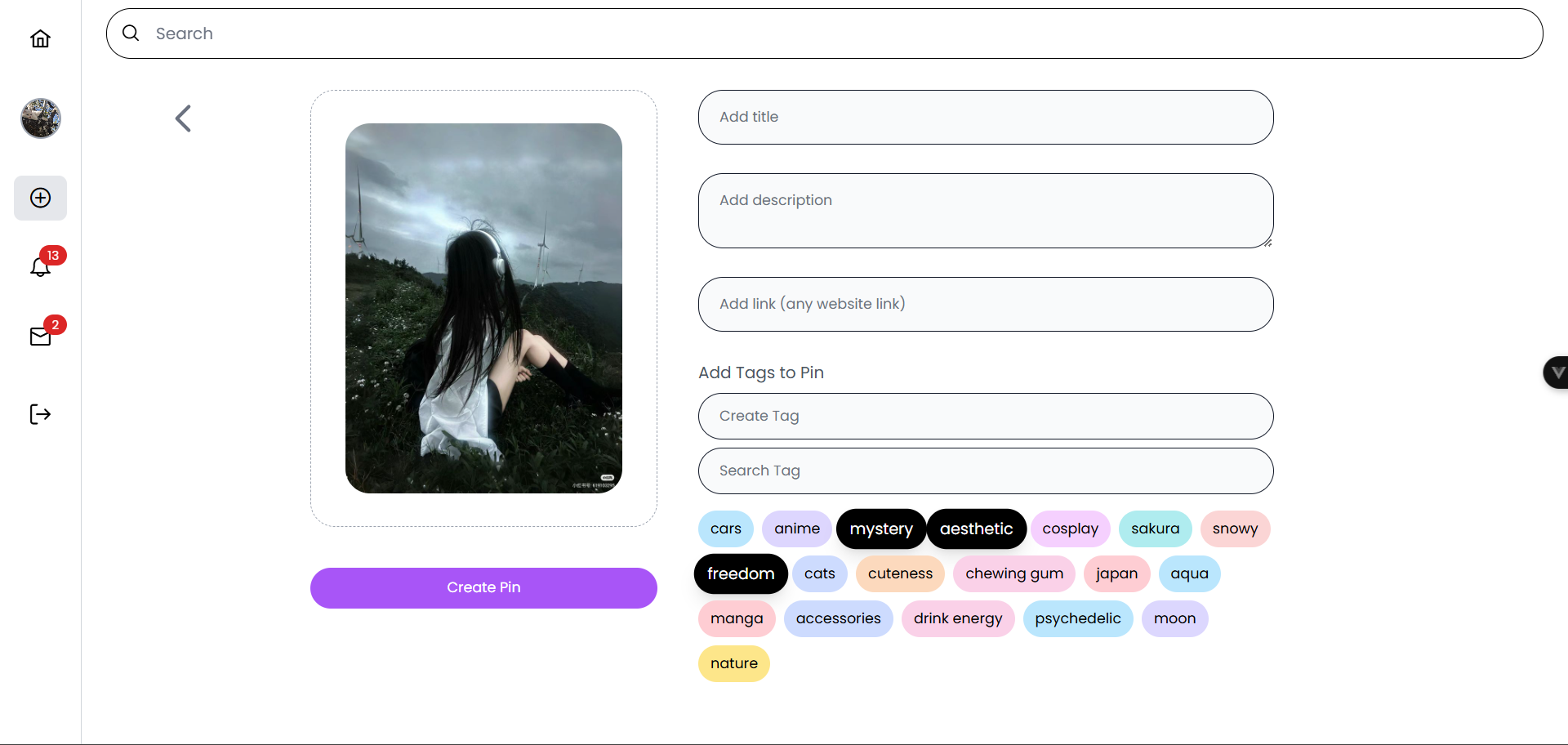Toggle the anime tag

pyautogui.click(x=797, y=529)
